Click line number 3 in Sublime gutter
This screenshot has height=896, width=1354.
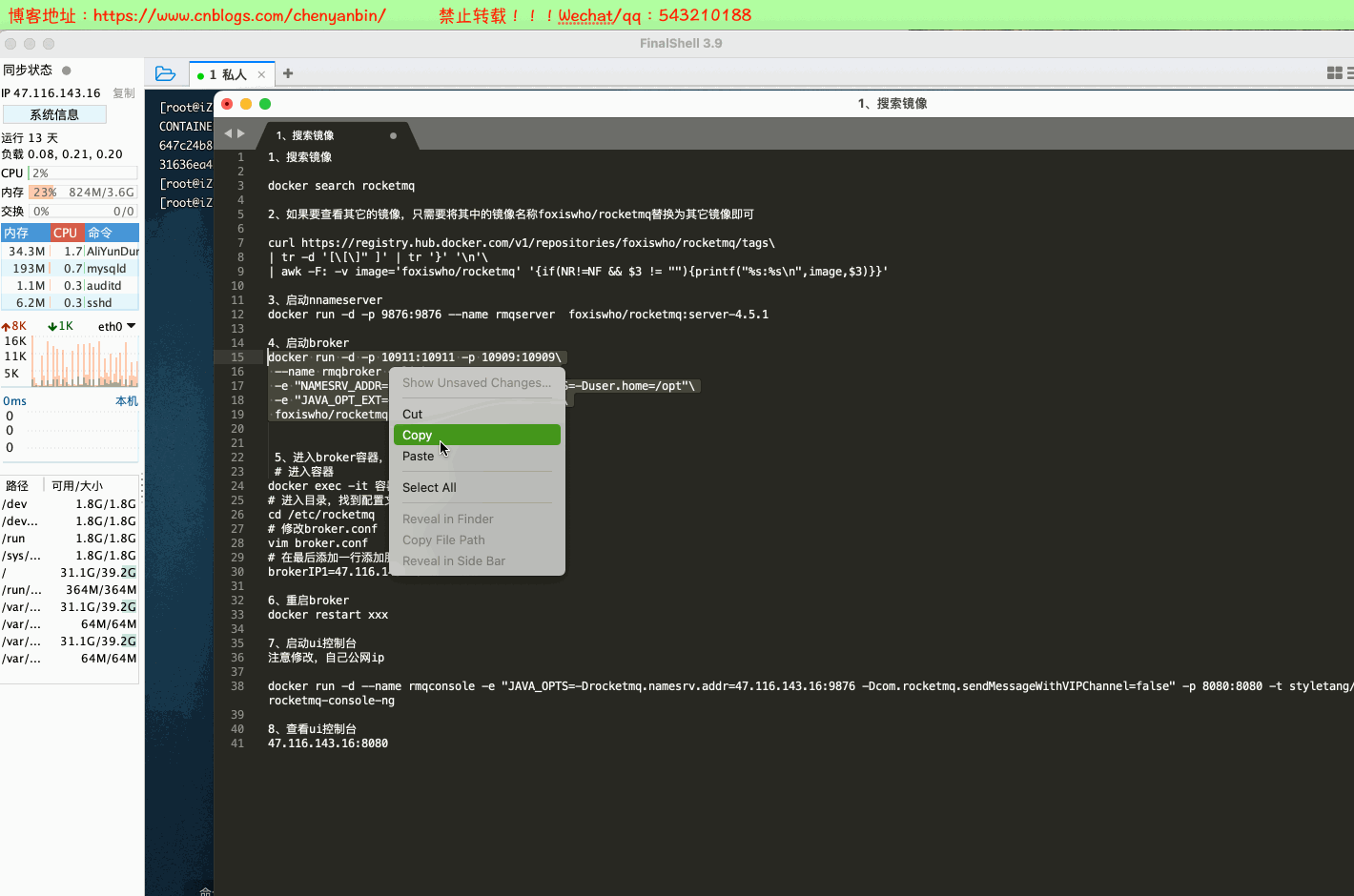(x=240, y=186)
